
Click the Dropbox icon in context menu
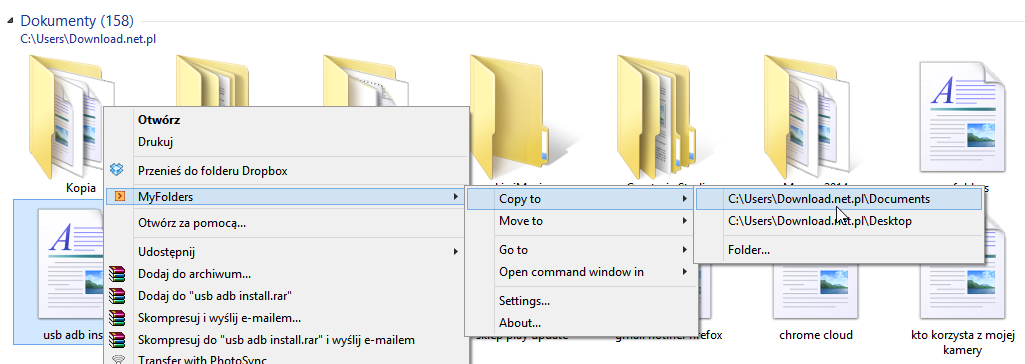click(x=117, y=170)
